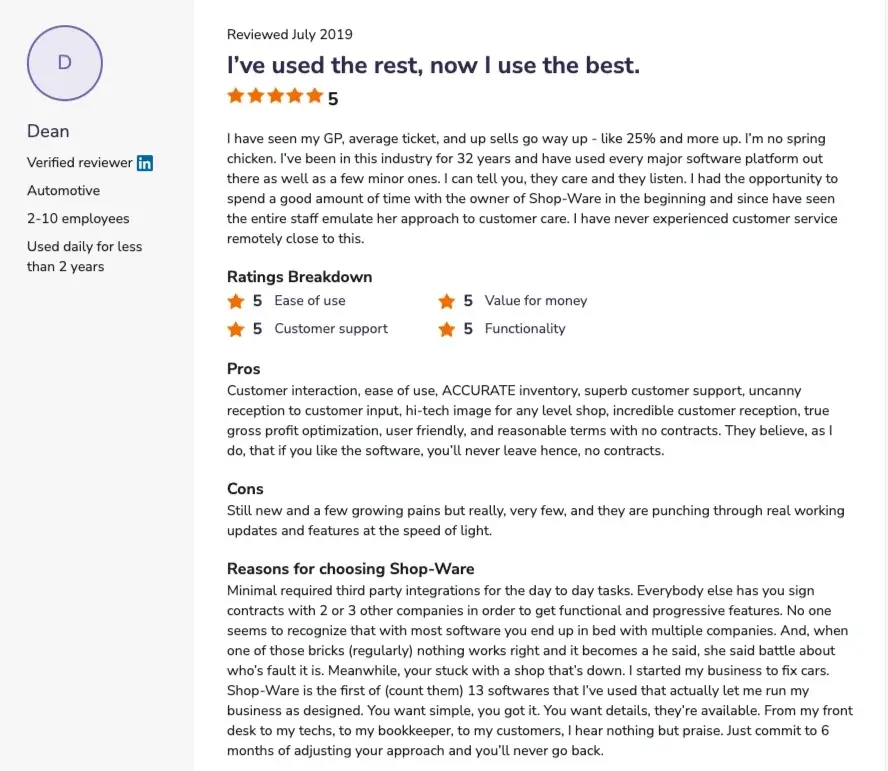
Task: Click the Value for money star icon
Action: click(x=446, y=301)
